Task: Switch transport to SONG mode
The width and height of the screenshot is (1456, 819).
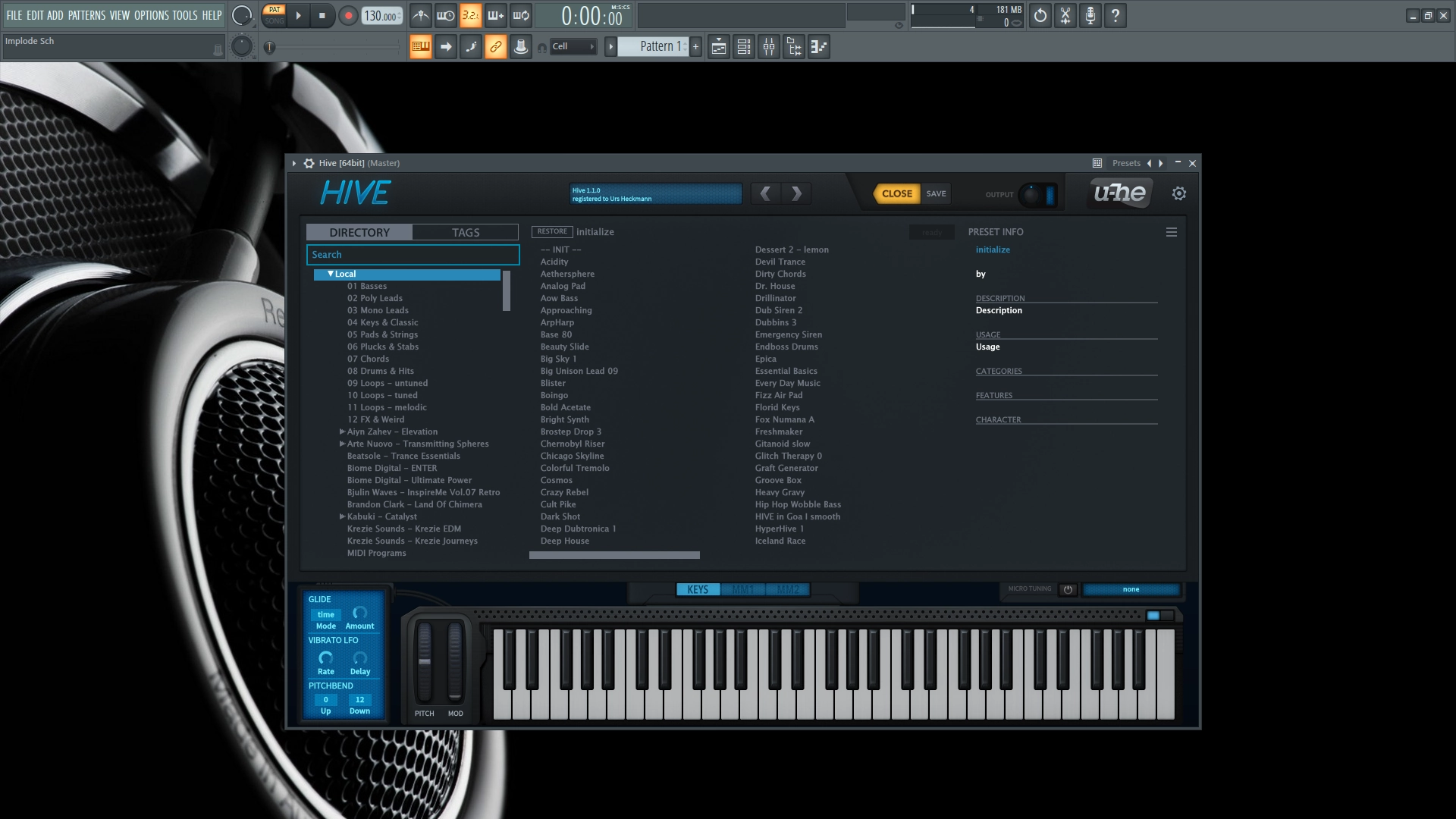Action: tap(275, 21)
